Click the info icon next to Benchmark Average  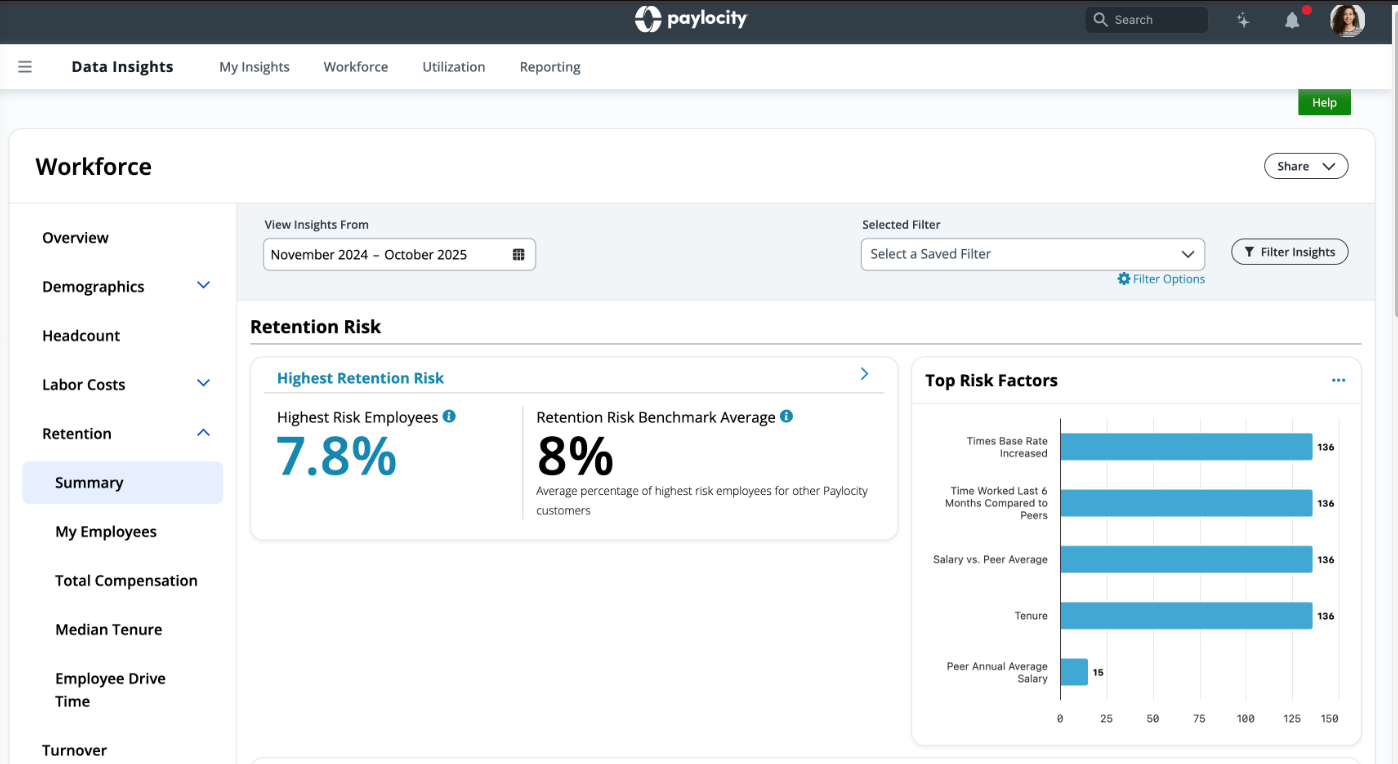click(x=786, y=416)
